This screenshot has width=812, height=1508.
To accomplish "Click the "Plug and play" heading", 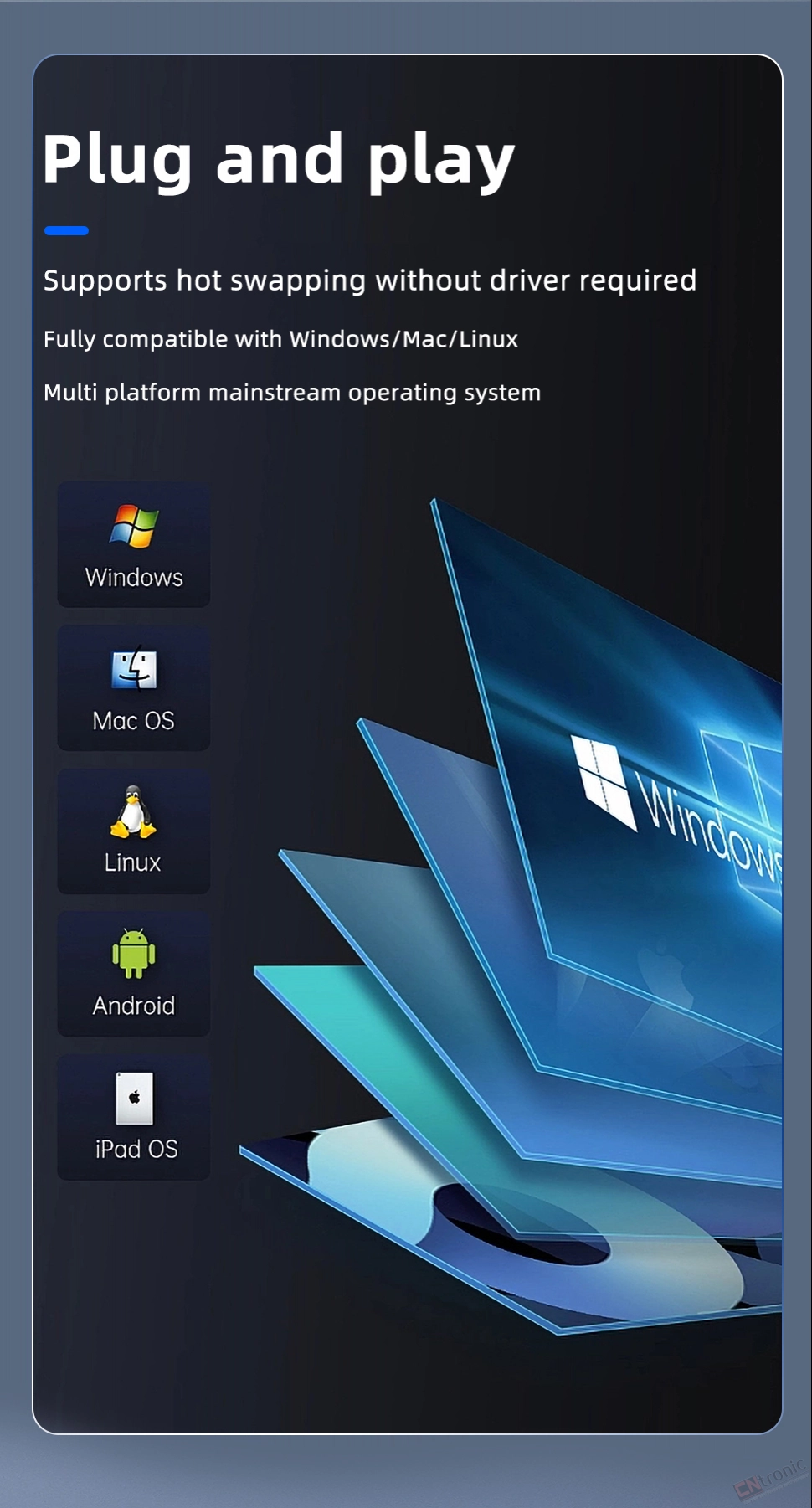I will (x=279, y=159).
